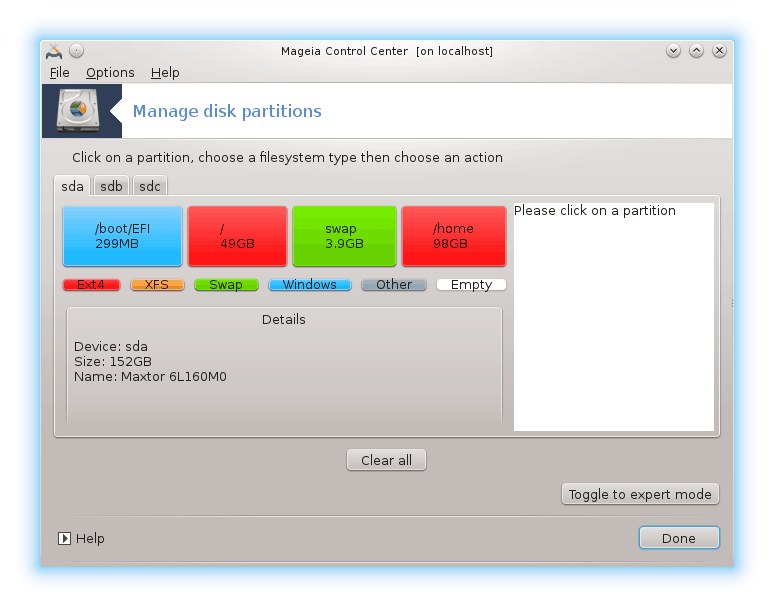The width and height of the screenshot is (774, 607).
Task: Open the Options menu
Action: pyautogui.click(x=110, y=72)
